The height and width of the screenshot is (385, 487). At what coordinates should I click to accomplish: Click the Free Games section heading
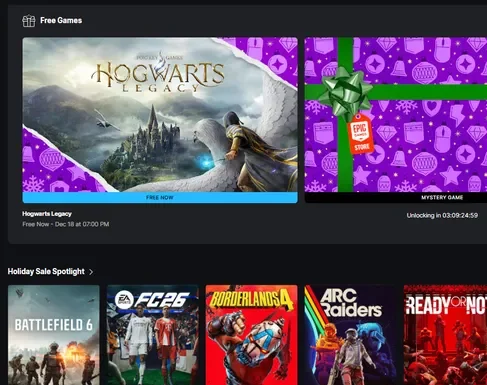tap(61, 20)
